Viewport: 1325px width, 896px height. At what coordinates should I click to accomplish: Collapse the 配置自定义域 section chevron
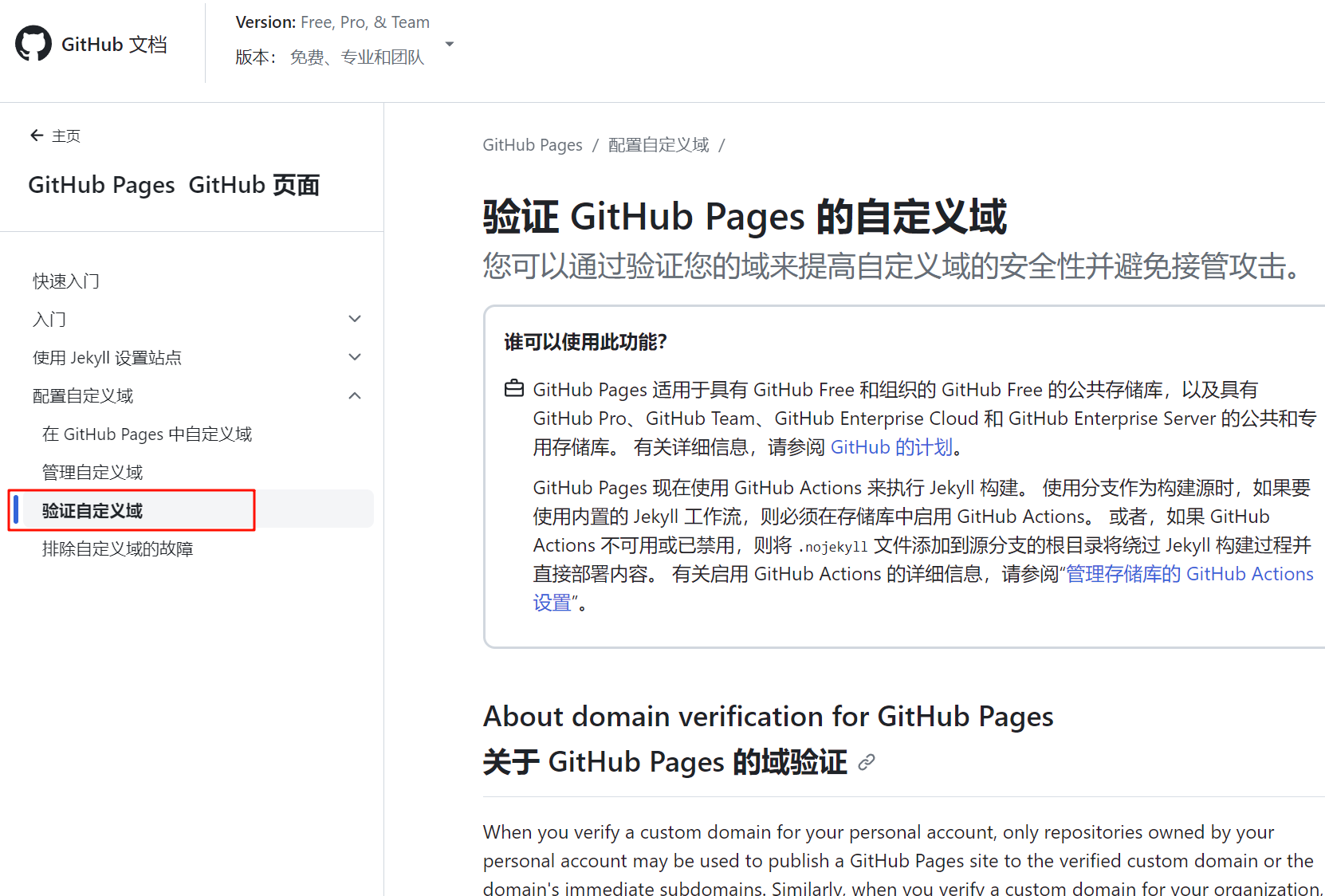click(356, 395)
